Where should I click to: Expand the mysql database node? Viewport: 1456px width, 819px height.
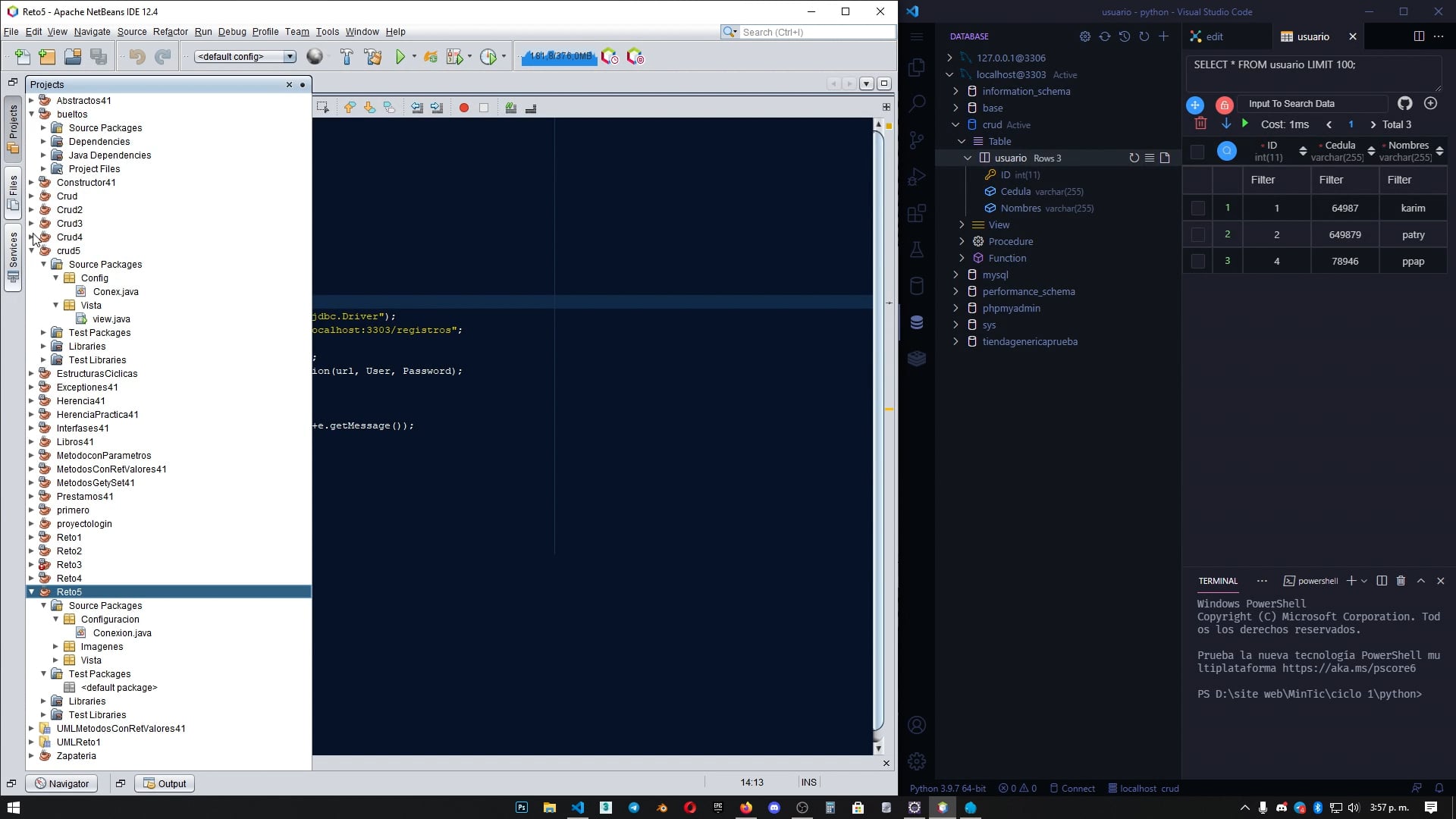click(955, 275)
